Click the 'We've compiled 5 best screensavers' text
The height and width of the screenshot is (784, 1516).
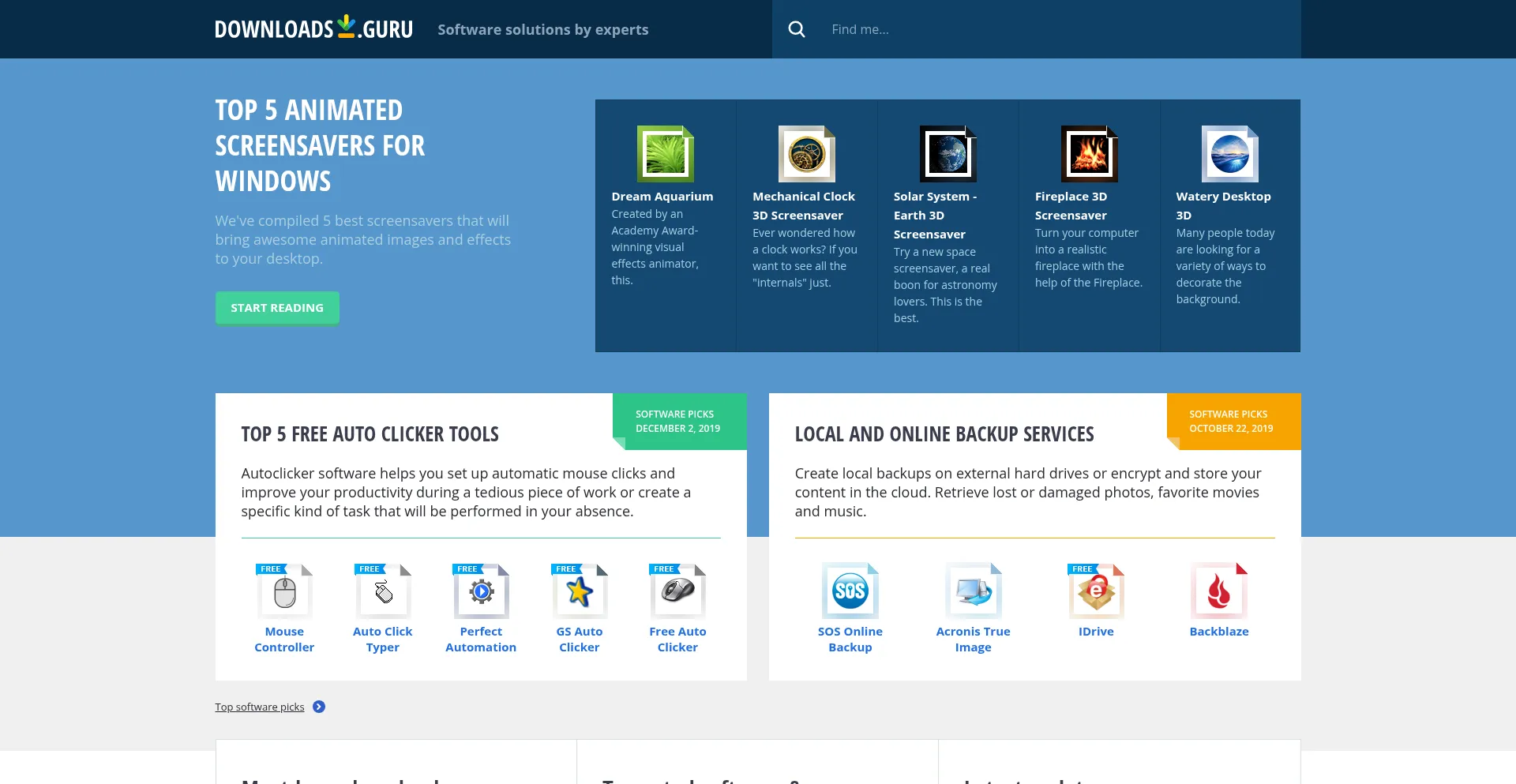[x=363, y=240]
